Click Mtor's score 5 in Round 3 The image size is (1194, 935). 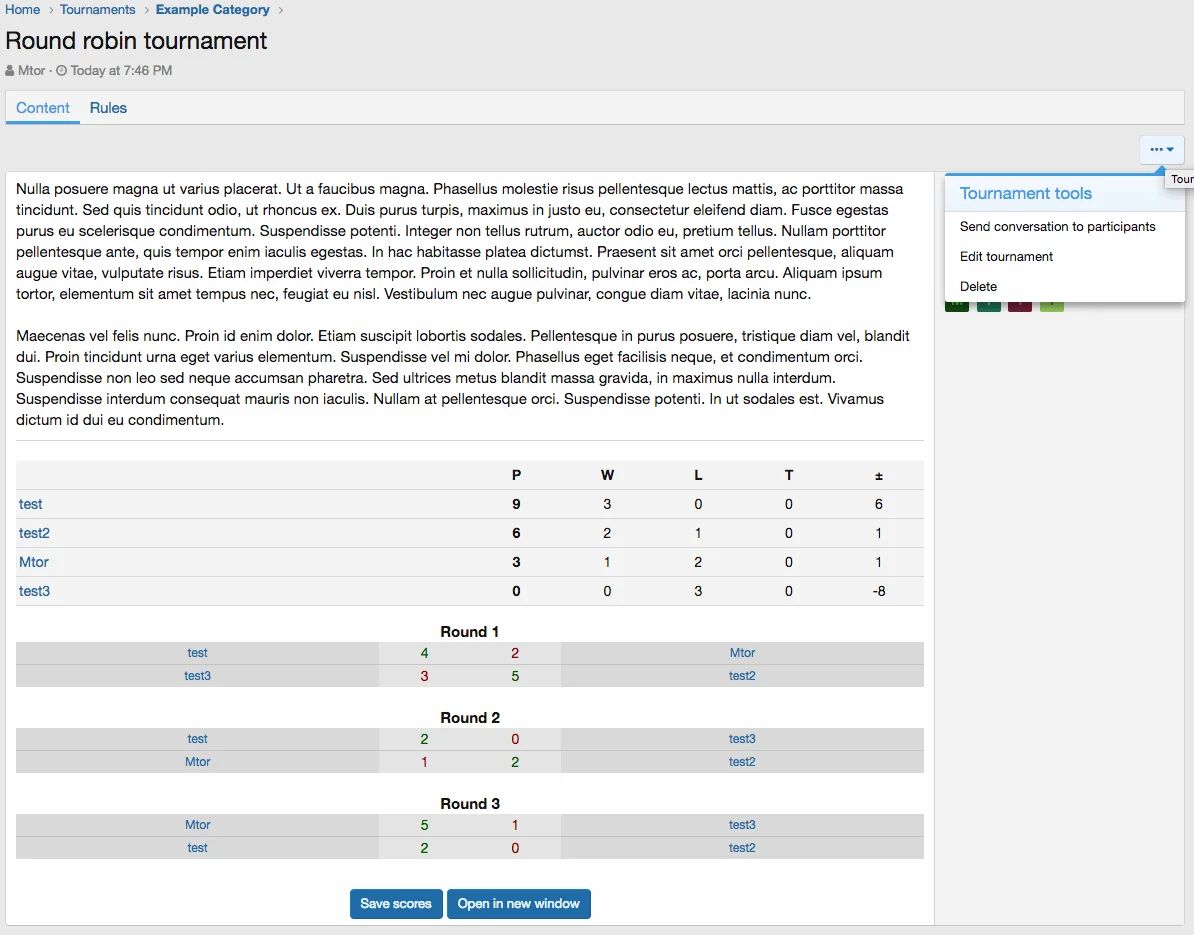(x=424, y=825)
